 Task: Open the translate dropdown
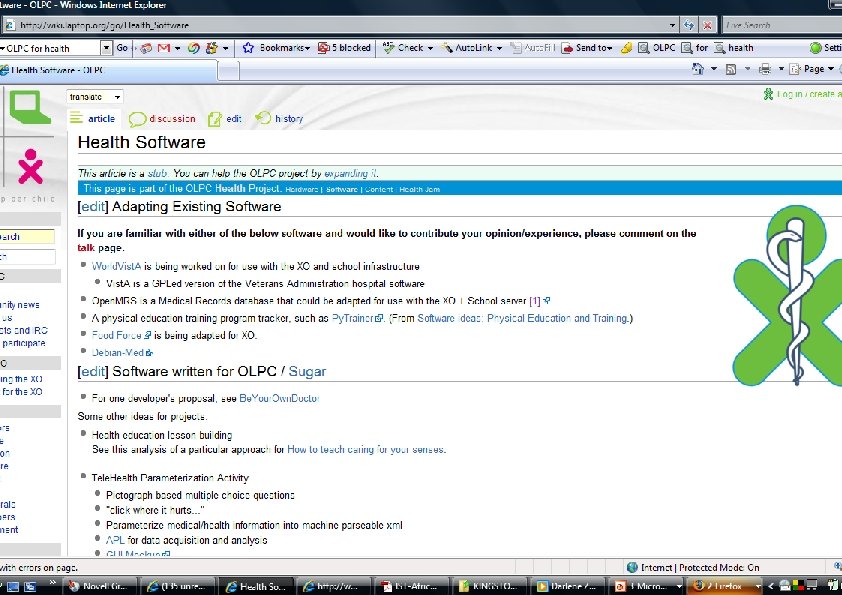(x=95, y=97)
